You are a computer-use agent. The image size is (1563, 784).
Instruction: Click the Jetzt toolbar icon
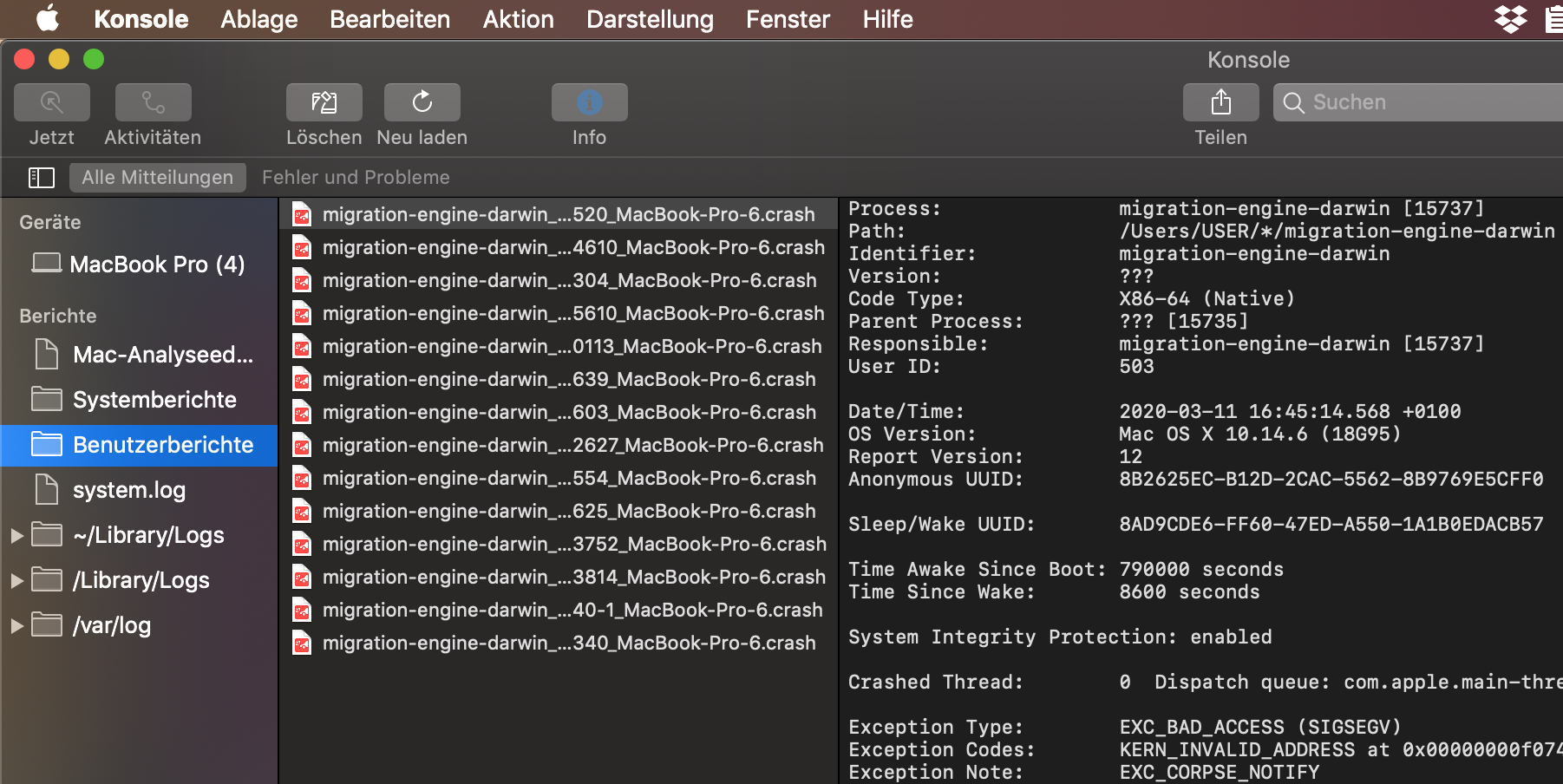click(x=51, y=101)
